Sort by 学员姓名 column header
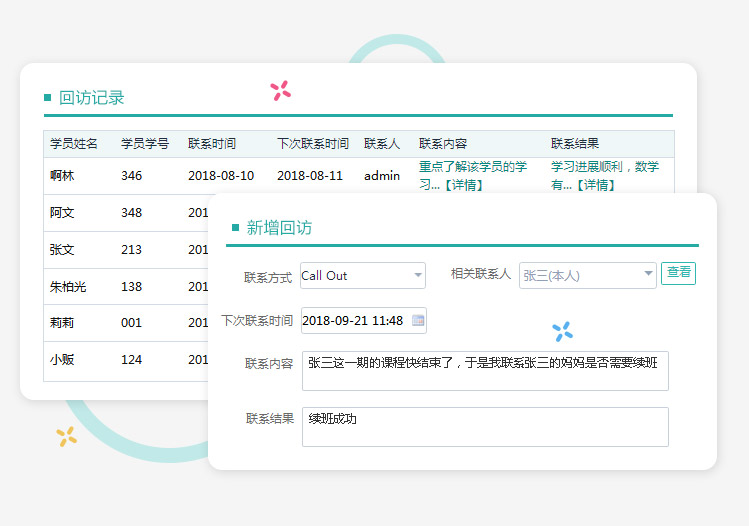The width and height of the screenshot is (749, 526). coord(74,144)
